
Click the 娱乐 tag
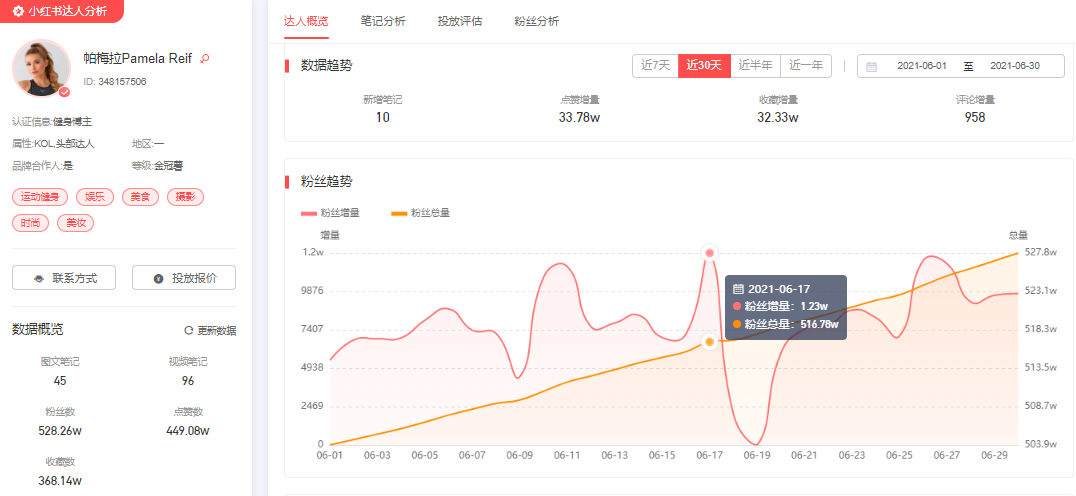[x=95, y=198]
